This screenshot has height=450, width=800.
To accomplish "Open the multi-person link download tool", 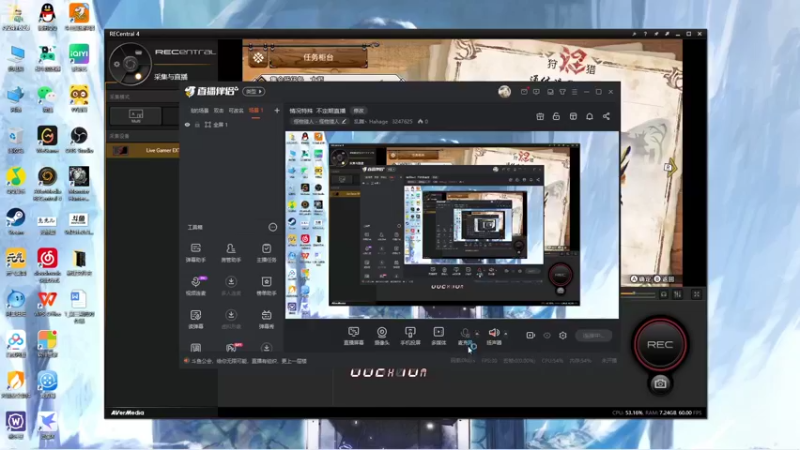I will click(231, 286).
